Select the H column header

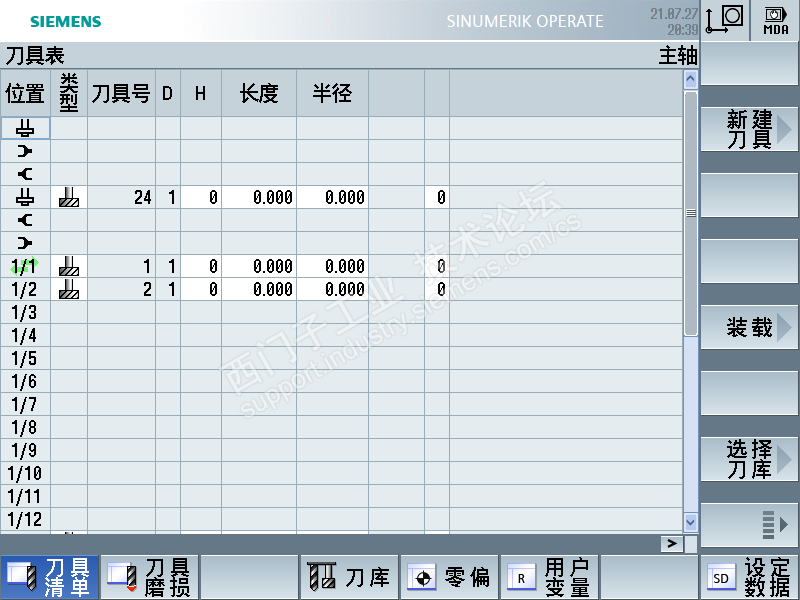201,93
